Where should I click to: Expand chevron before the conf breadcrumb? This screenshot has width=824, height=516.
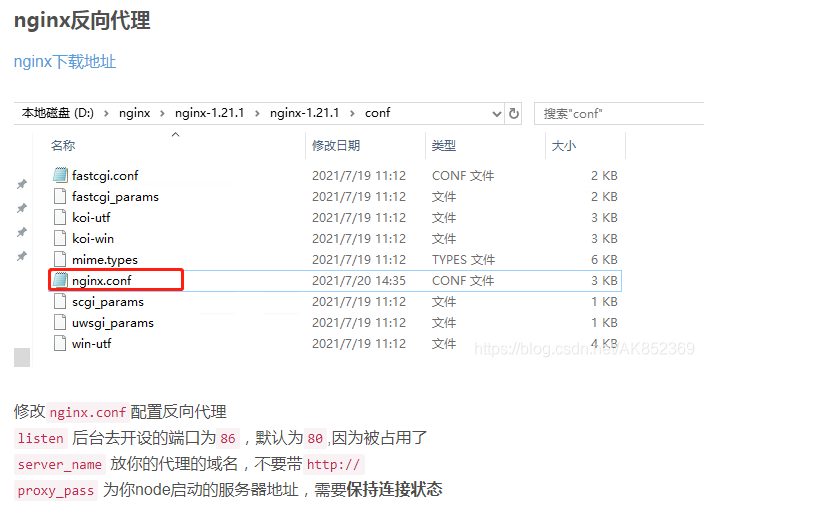352,113
